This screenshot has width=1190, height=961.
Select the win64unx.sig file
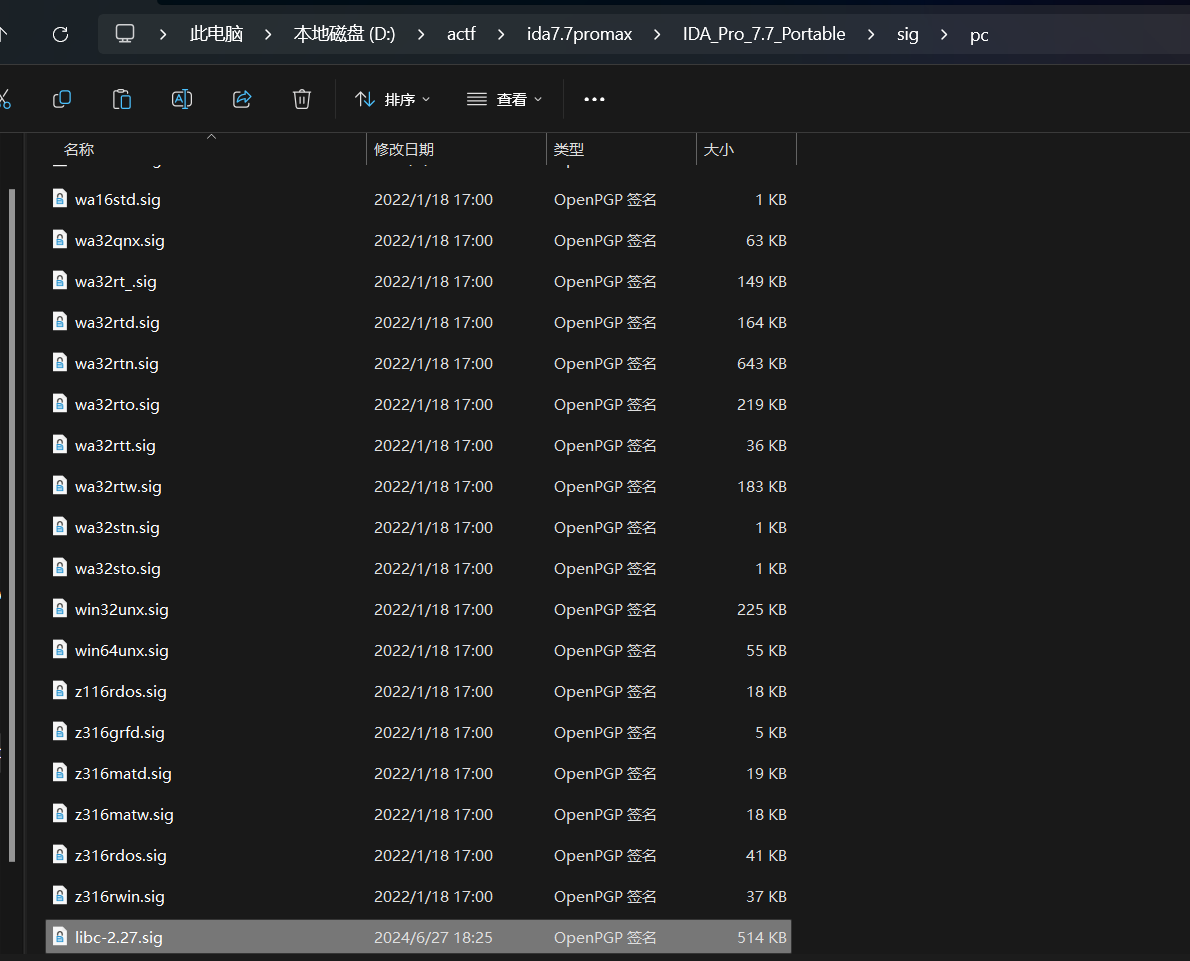tap(121, 650)
